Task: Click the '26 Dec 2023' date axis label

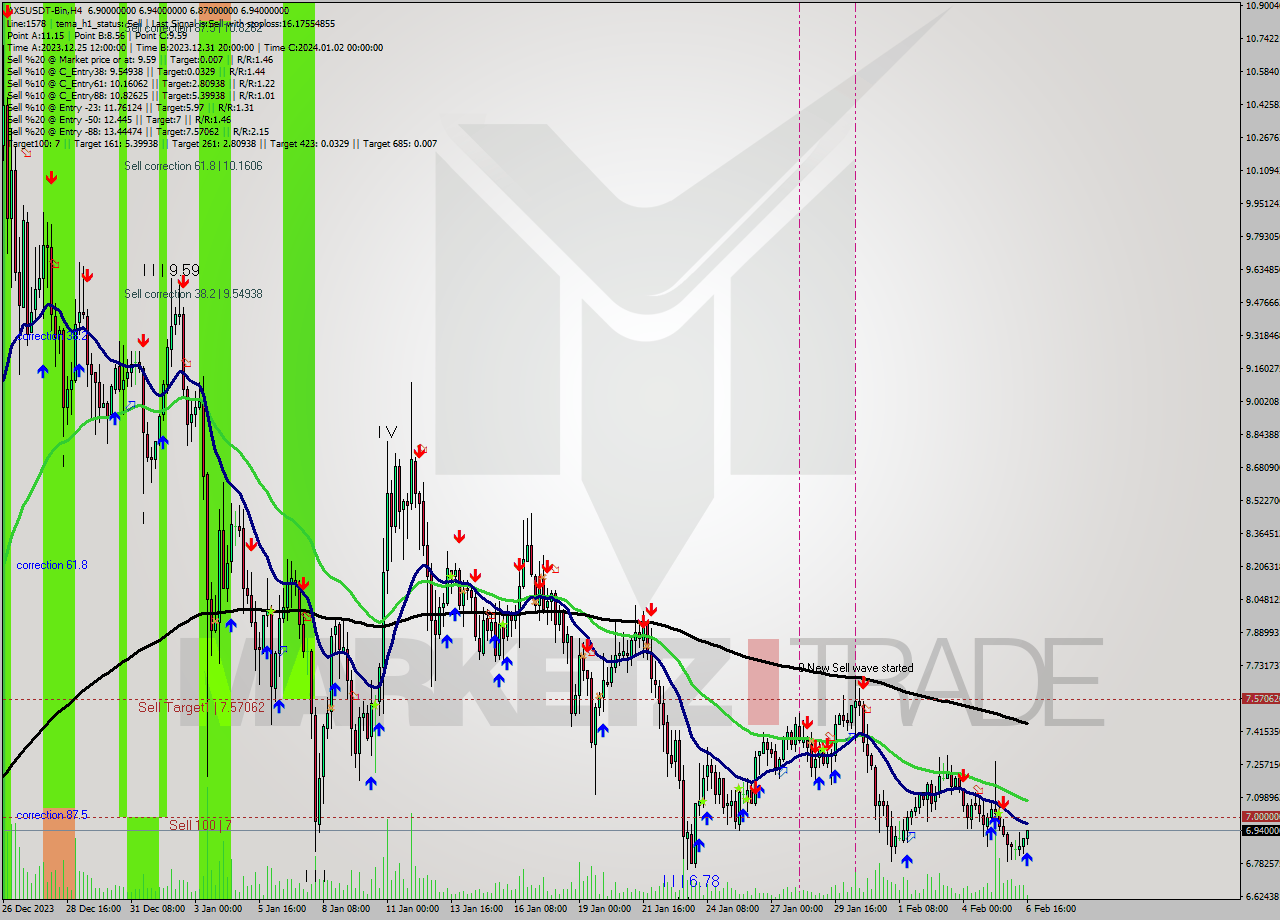Action: pos(30,909)
